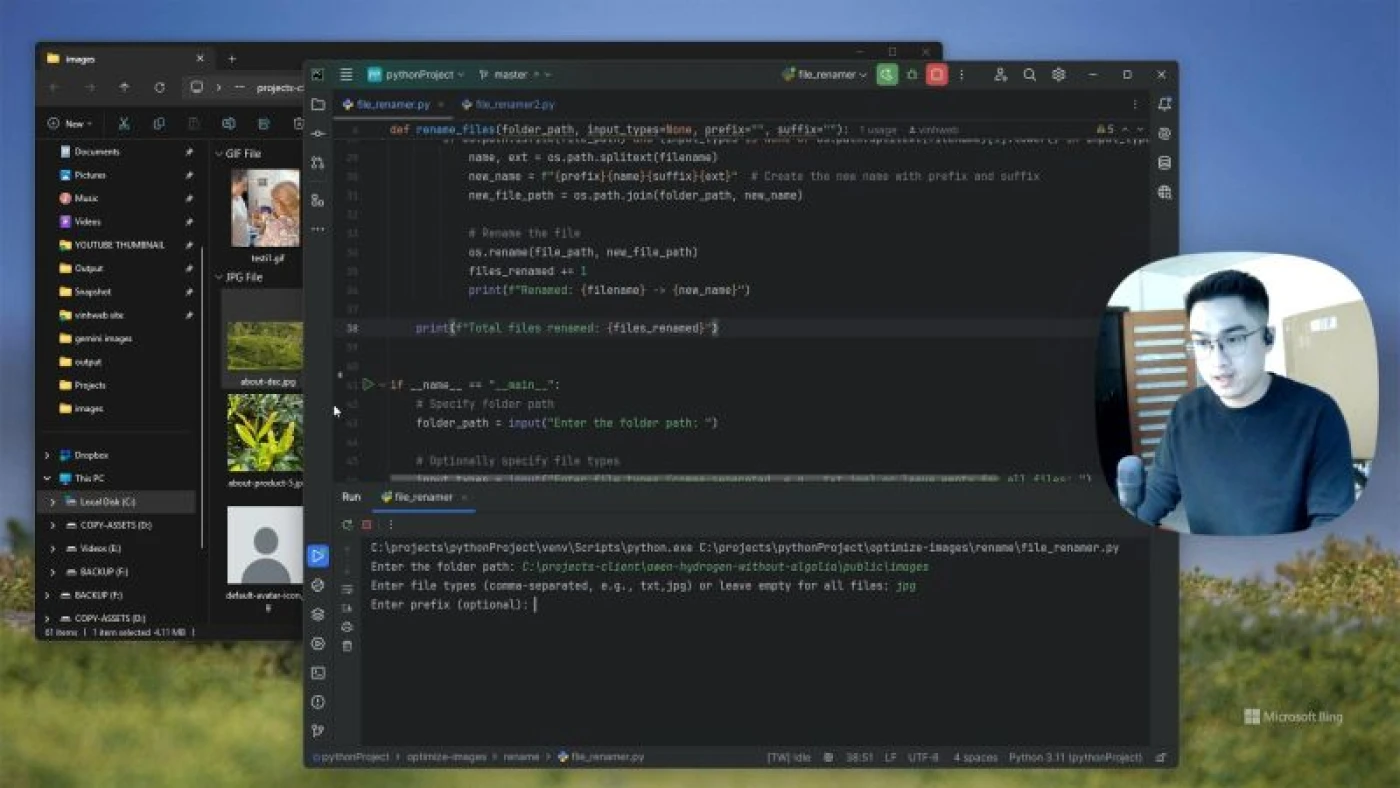Screen dimensions: 1400x788
Task: Open the Terminal tool window
Action: [318, 673]
